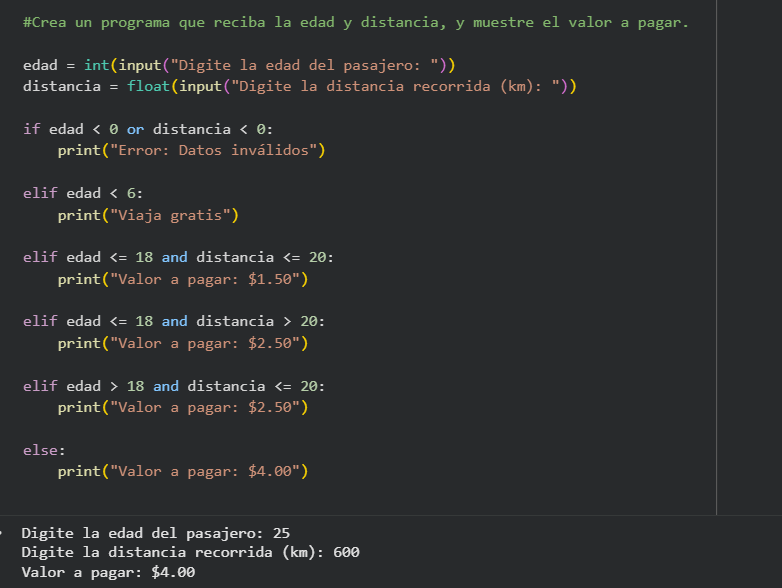The height and width of the screenshot is (588, 782).
Task: Click the "Viaja gratis" string
Action: coord(177,215)
